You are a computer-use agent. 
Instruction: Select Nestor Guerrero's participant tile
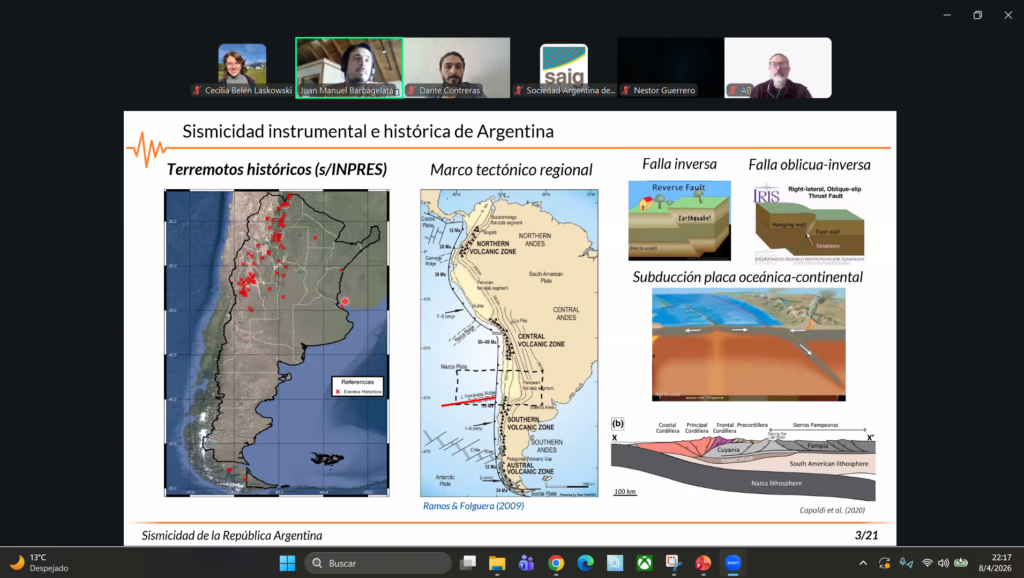670,67
